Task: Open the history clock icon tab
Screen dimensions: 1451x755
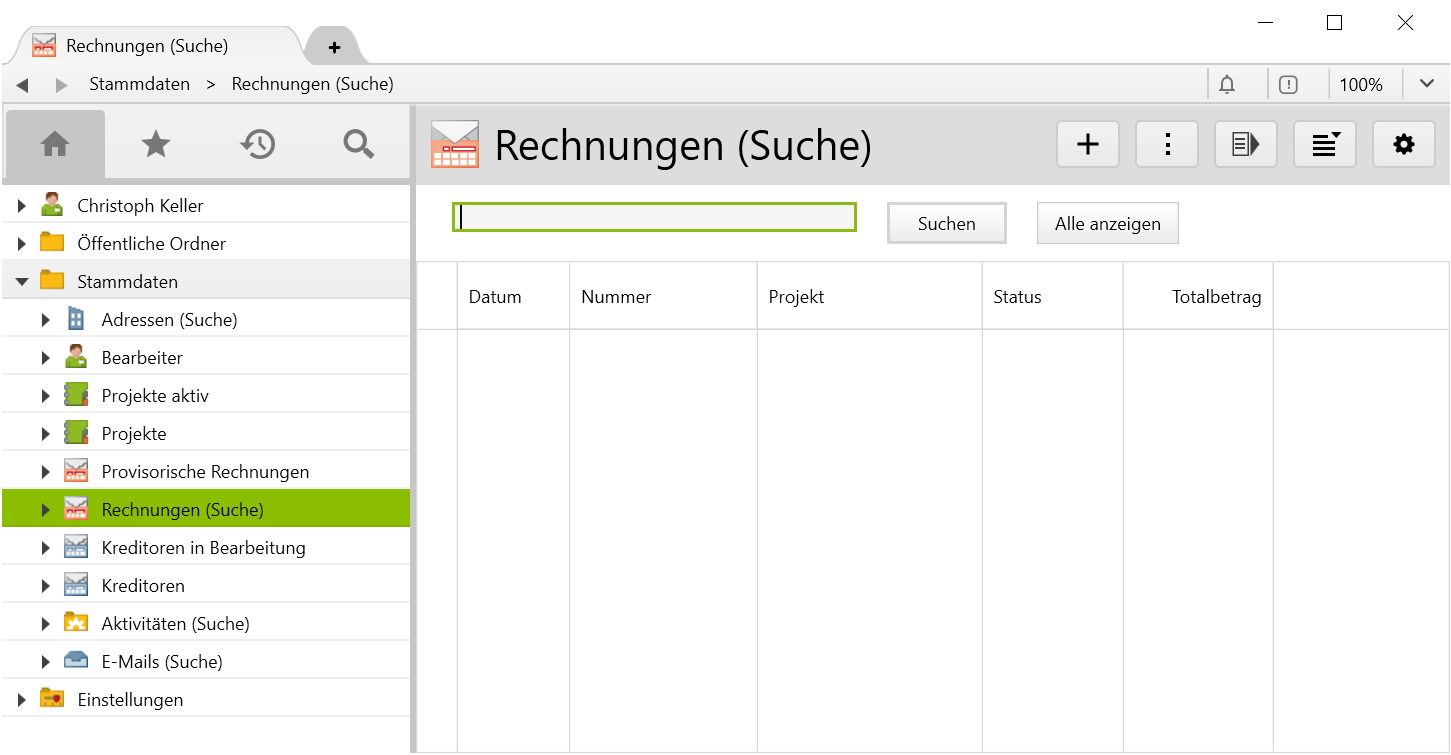Action: (257, 145)
